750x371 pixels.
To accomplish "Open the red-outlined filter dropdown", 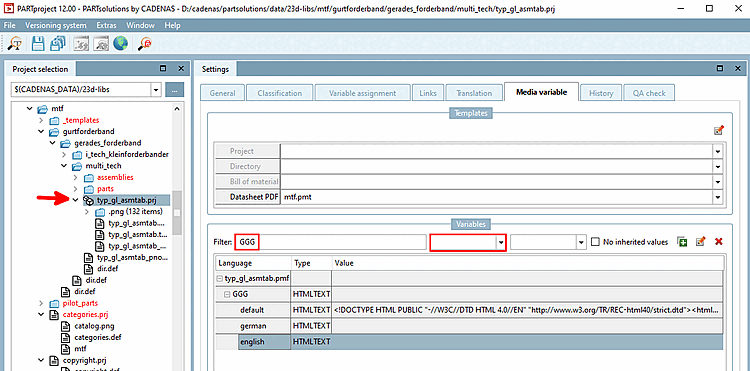I will (501, 242).
